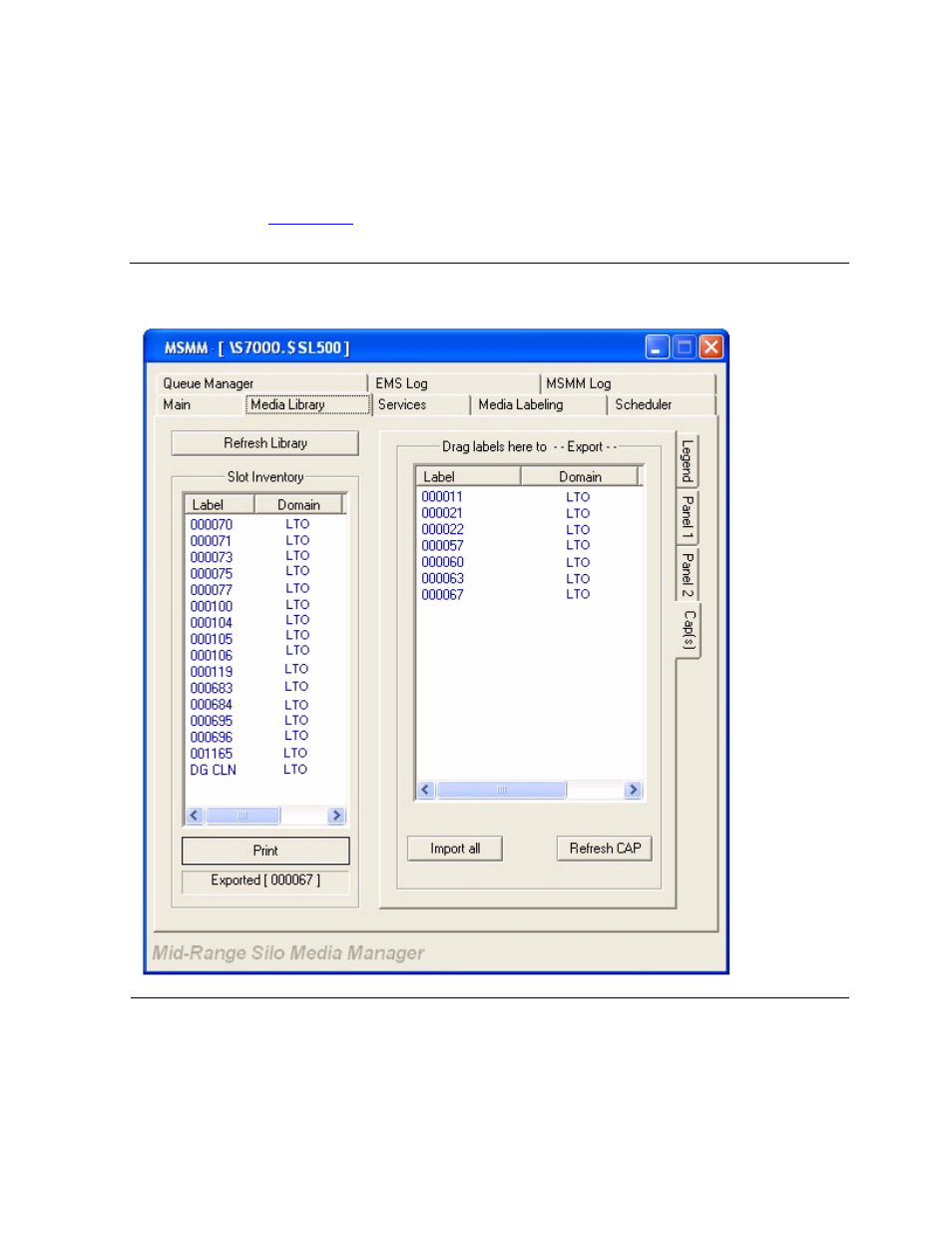Open the Panel 1 vertical tab

click(688, 517)
